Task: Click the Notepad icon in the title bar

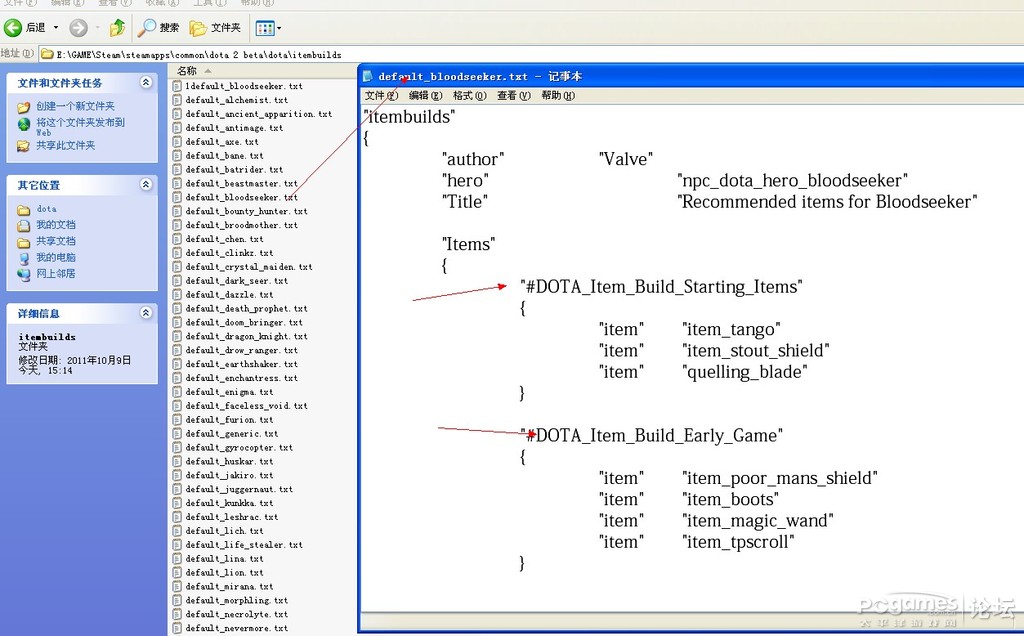Action: (x=368, y=77)
